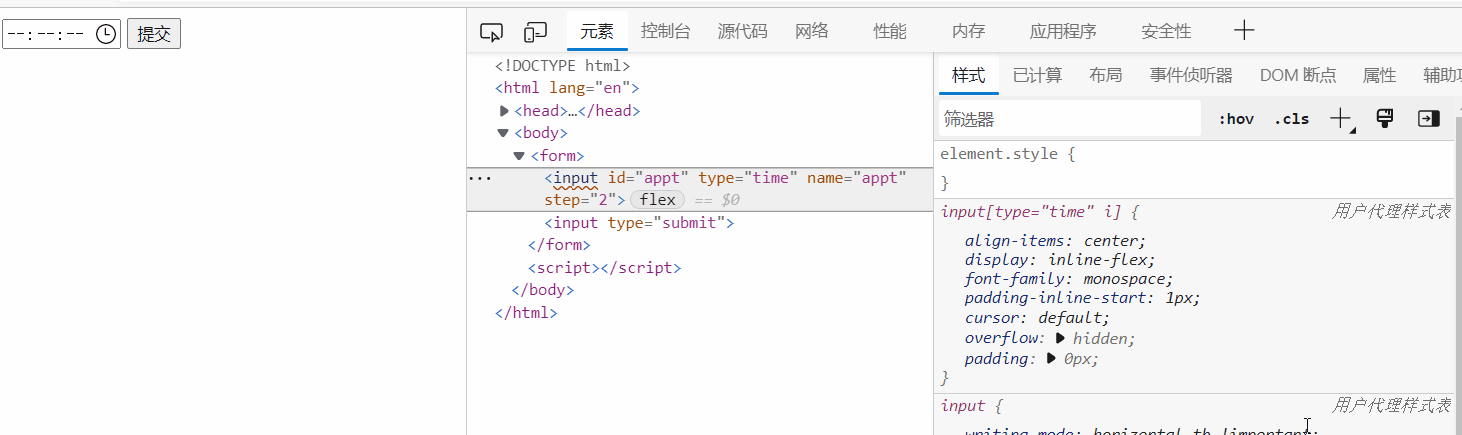
Task: Toggle the flex badge on the input element
Action: click(x=657, y=200)
